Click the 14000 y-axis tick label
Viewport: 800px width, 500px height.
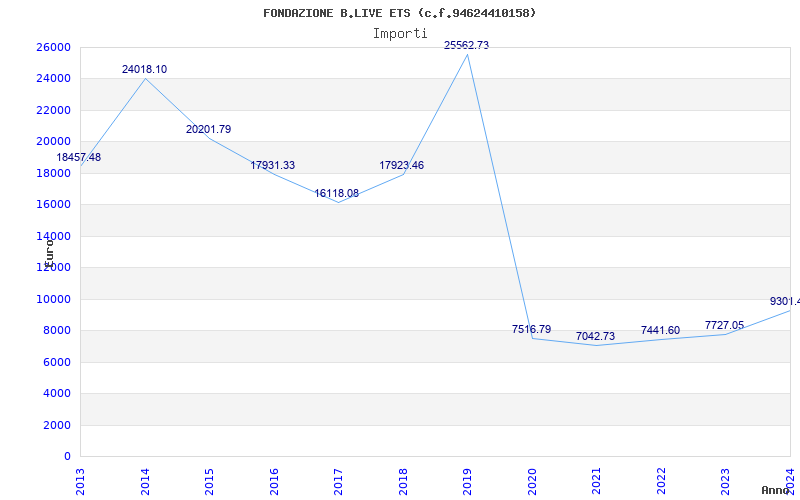pos(53,236)
